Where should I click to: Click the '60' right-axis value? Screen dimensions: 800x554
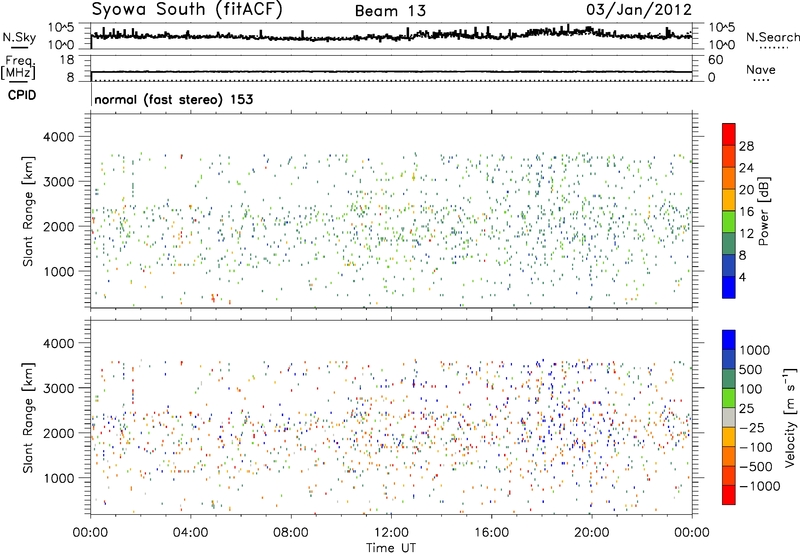(715, 60)
